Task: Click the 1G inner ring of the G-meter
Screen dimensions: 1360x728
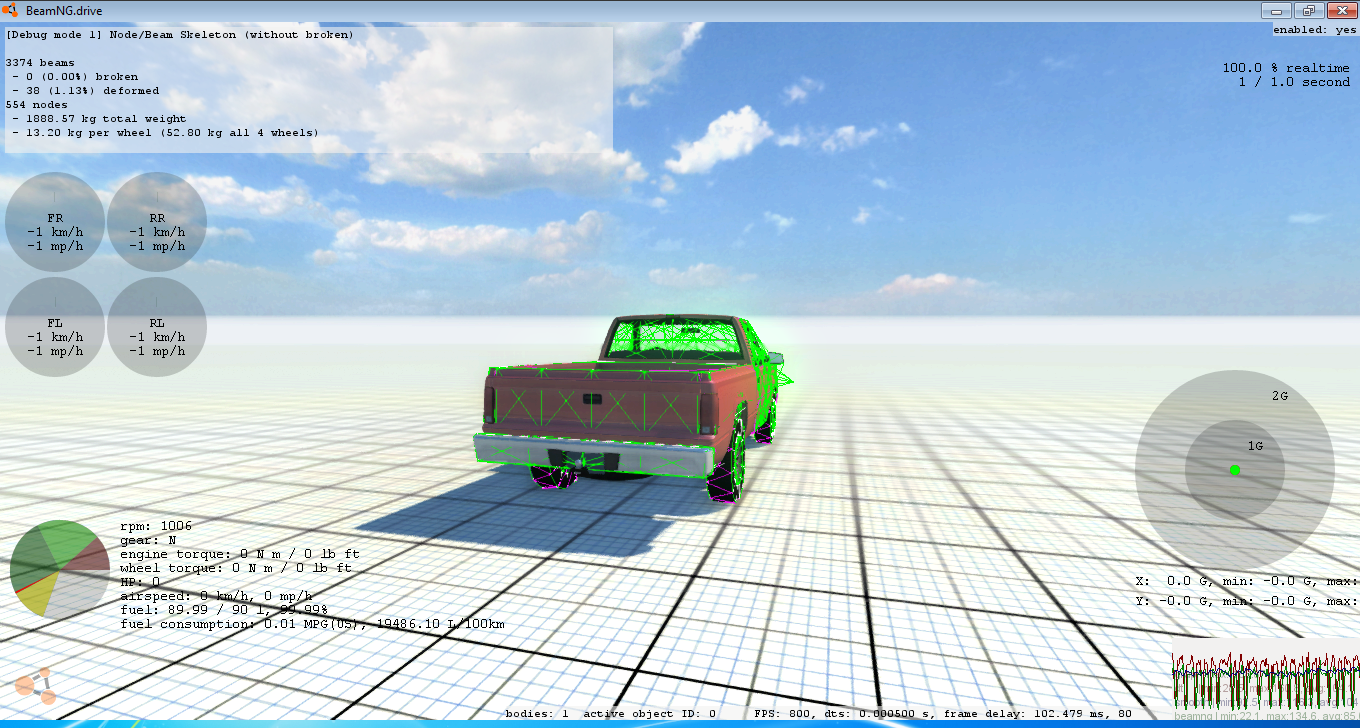Action: pyautogui.click(x=1235, y=470)
